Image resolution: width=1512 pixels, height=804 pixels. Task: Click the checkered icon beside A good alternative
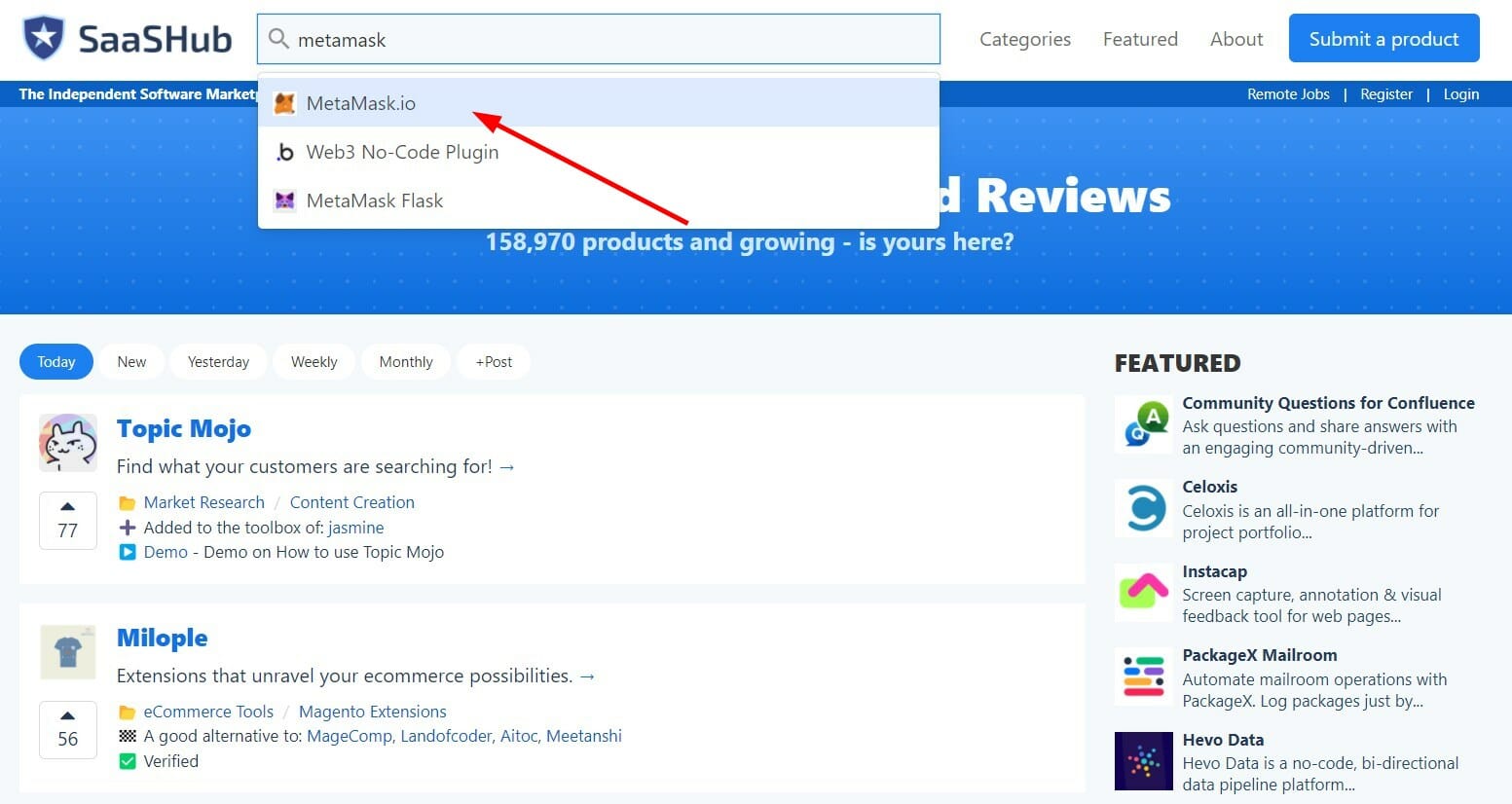pyautogui.click(x=127, y=736)
